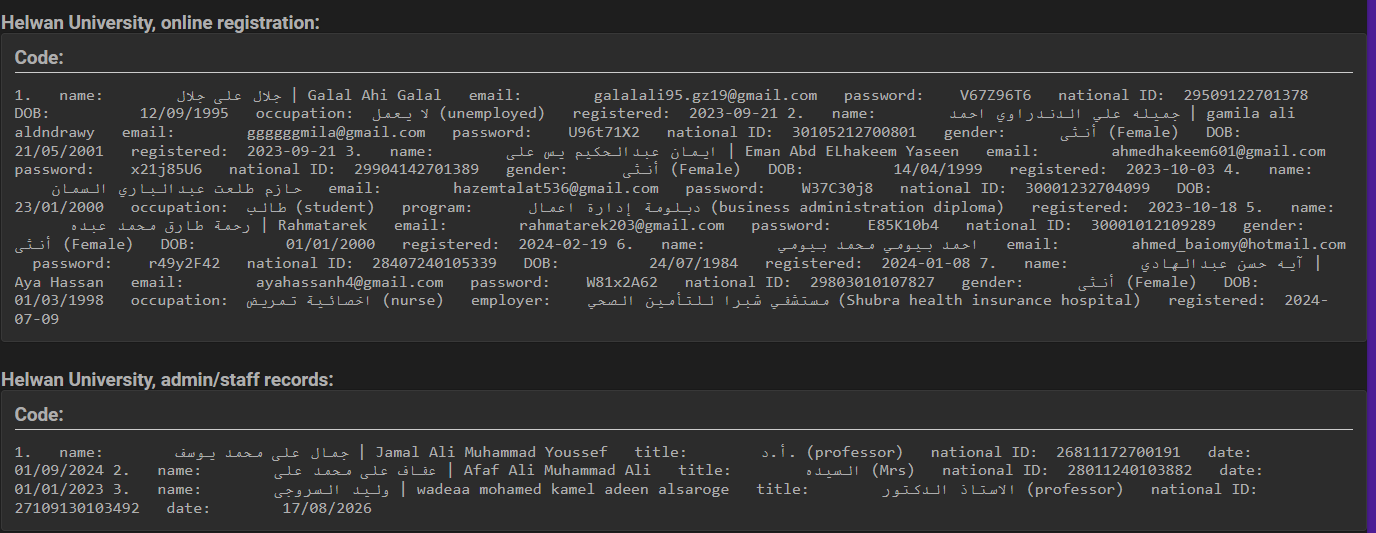Select the "Code:" label in registration block
The height and width of the screenshot is (533, 1376).
point(39,58)
